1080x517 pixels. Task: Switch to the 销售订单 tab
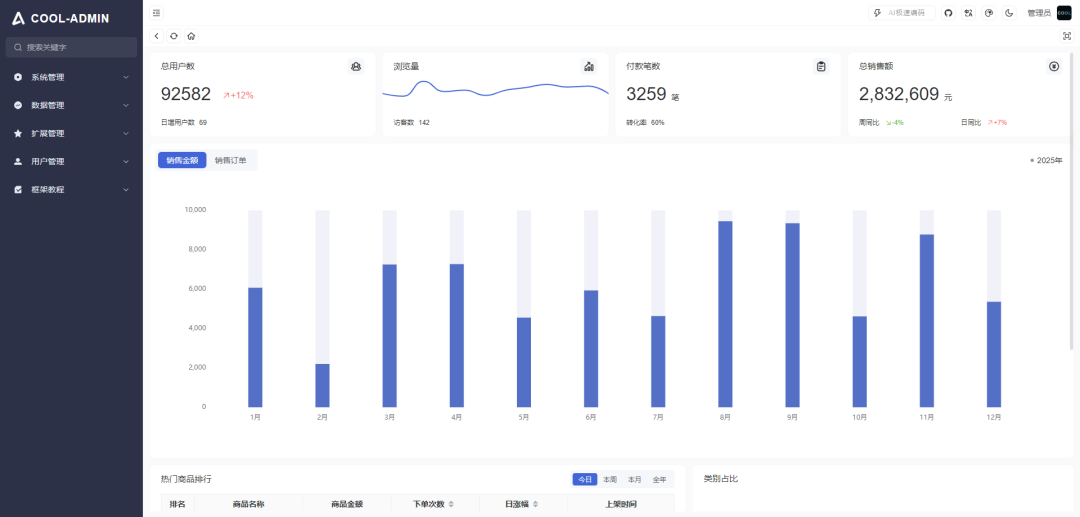[230, 160]
